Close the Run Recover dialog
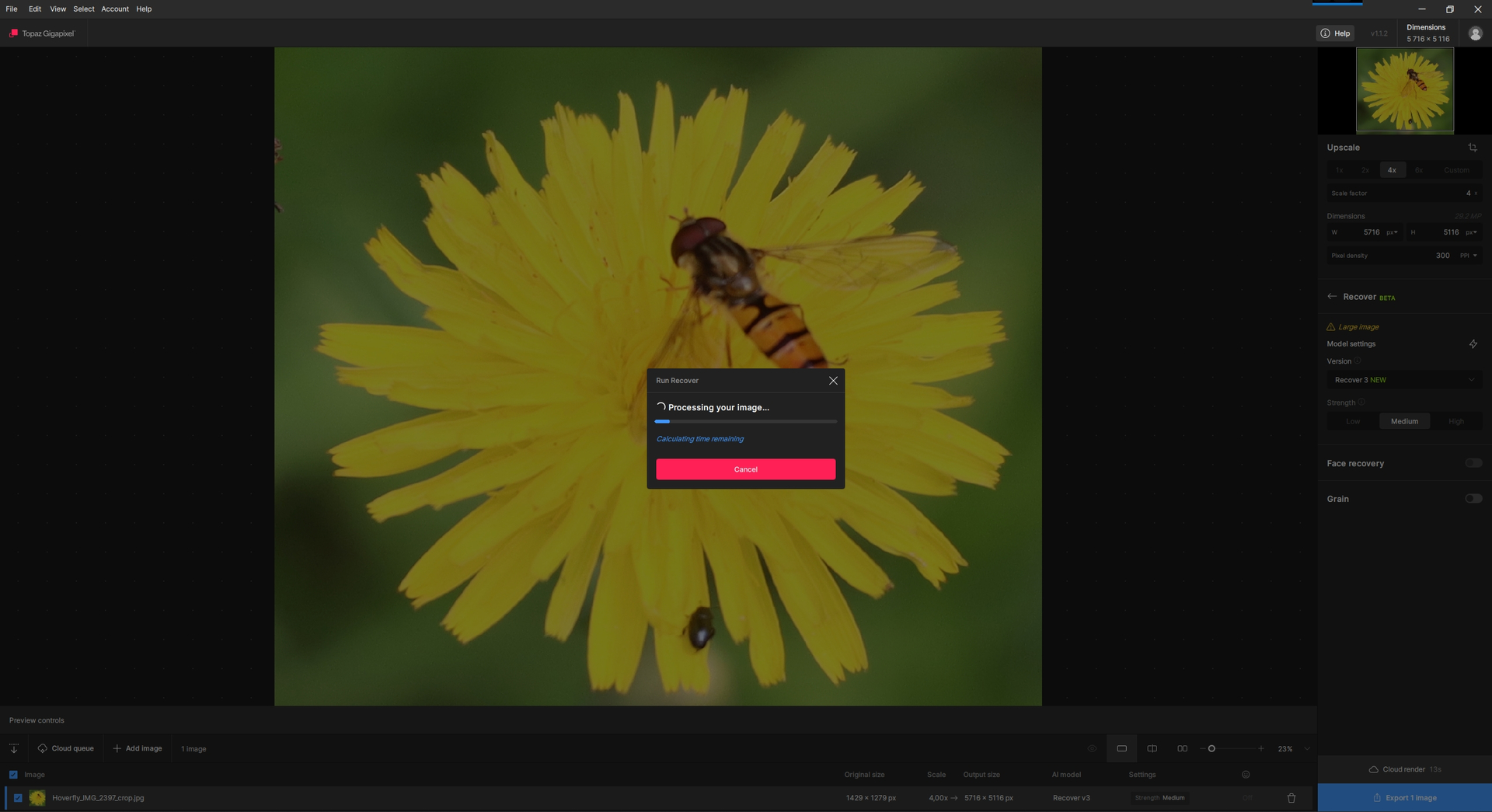Image resolution: width=1492 pixels, height=812 pixels. coord(833,381)
